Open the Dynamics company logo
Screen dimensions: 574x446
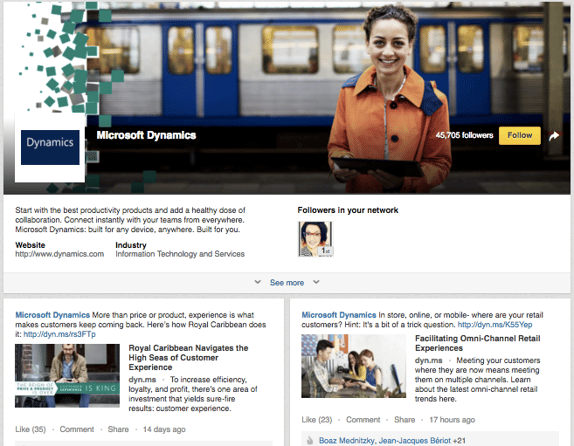[x=50, y=147]
